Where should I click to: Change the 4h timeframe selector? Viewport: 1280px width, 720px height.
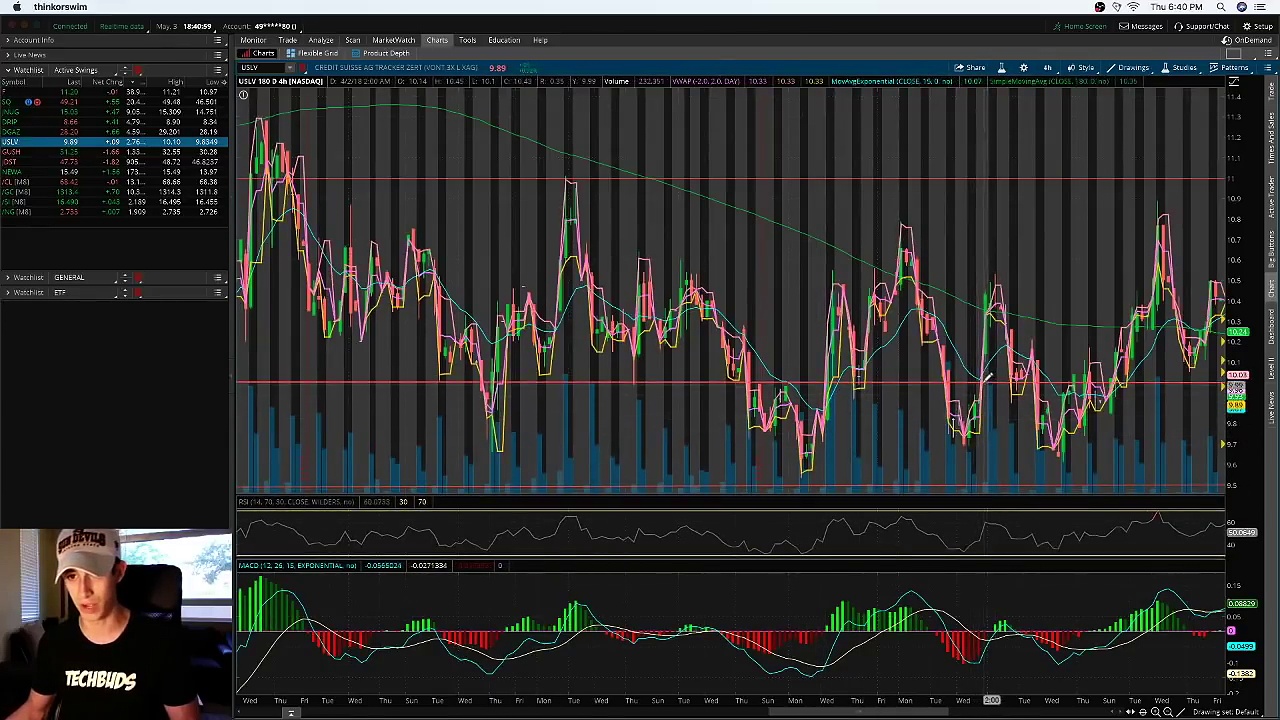click(x=1047, y=67)
